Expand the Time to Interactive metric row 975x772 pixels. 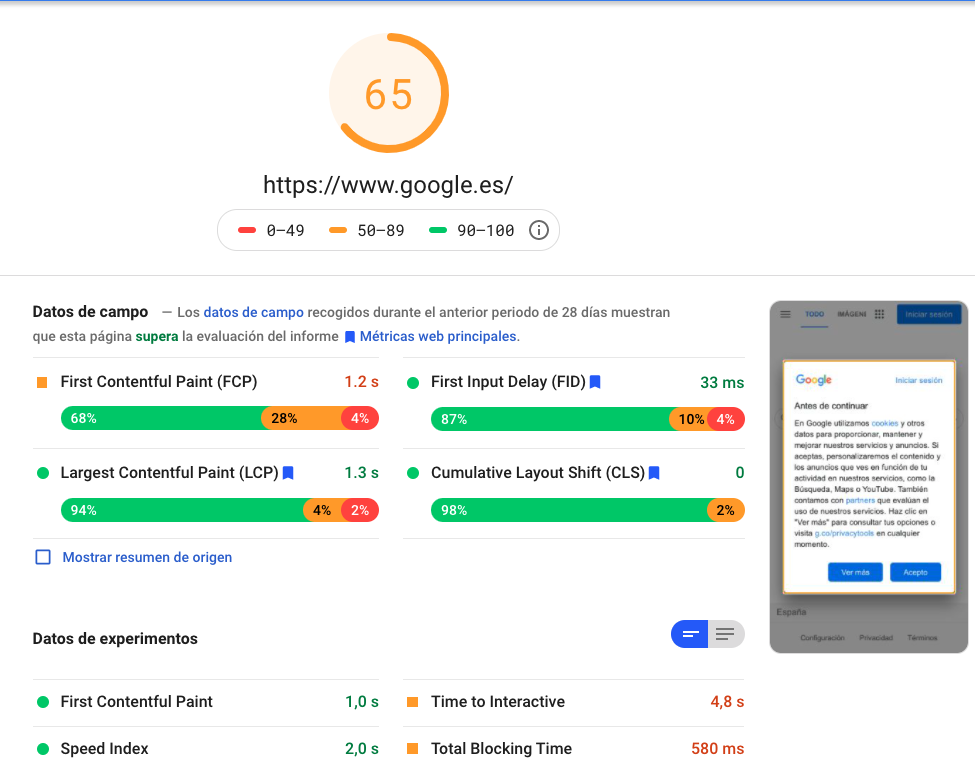tap(574, 702)
